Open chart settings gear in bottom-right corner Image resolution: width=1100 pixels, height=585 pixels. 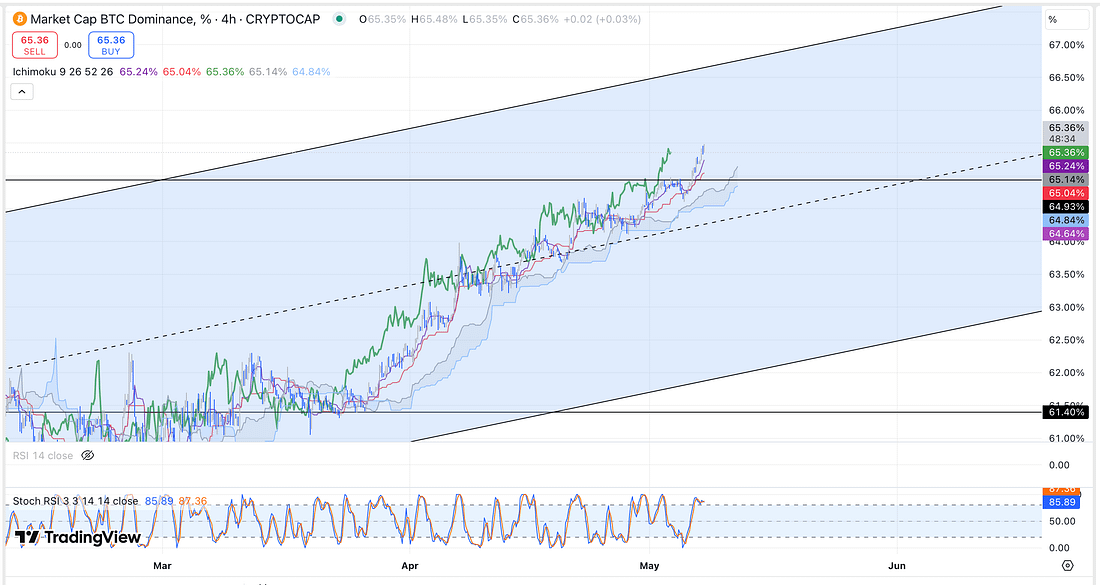(x=1068, y=566)
